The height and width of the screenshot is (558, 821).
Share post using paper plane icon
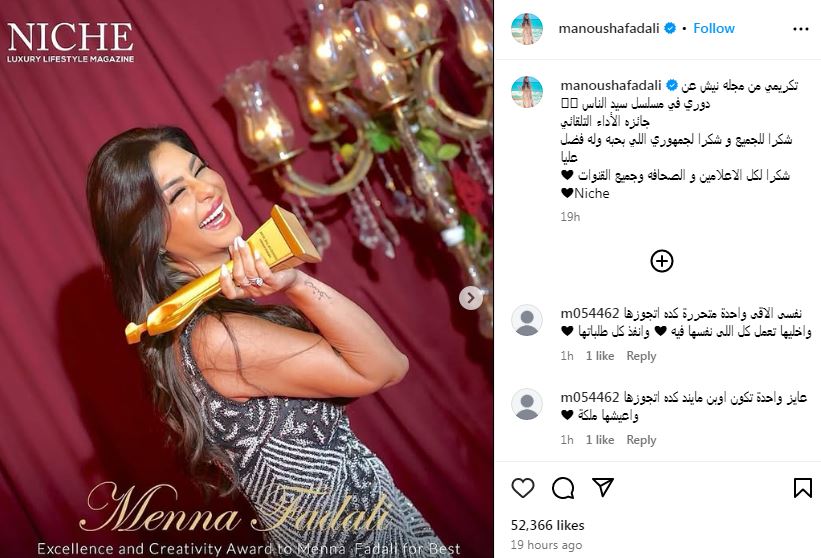point(603,487)
